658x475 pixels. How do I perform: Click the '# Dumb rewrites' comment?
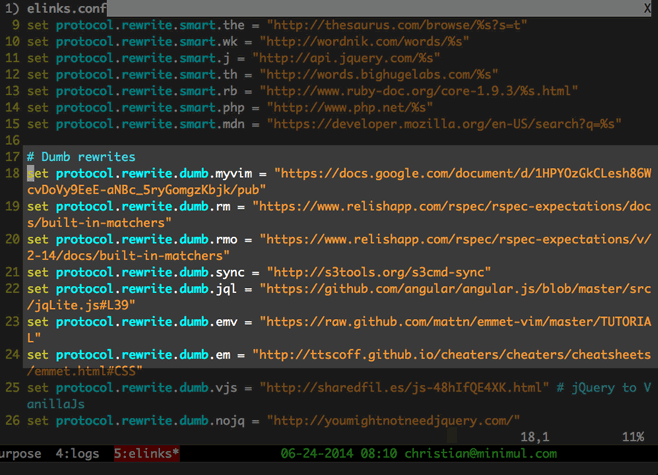point(81,157)
